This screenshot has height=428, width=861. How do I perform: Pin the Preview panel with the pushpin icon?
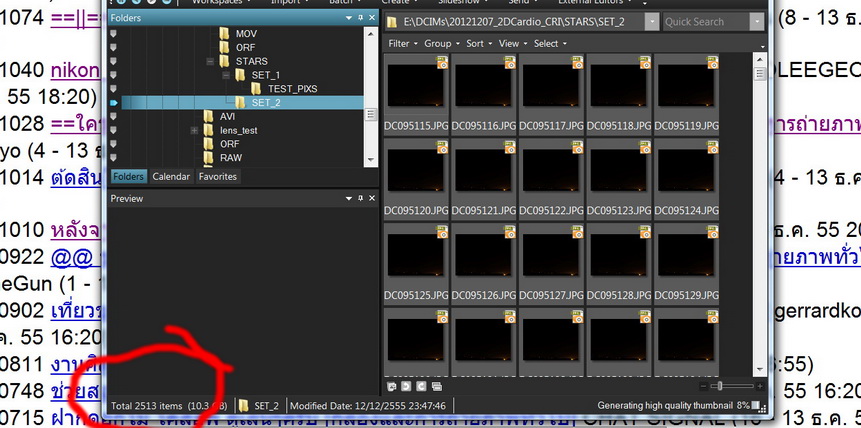360,198
